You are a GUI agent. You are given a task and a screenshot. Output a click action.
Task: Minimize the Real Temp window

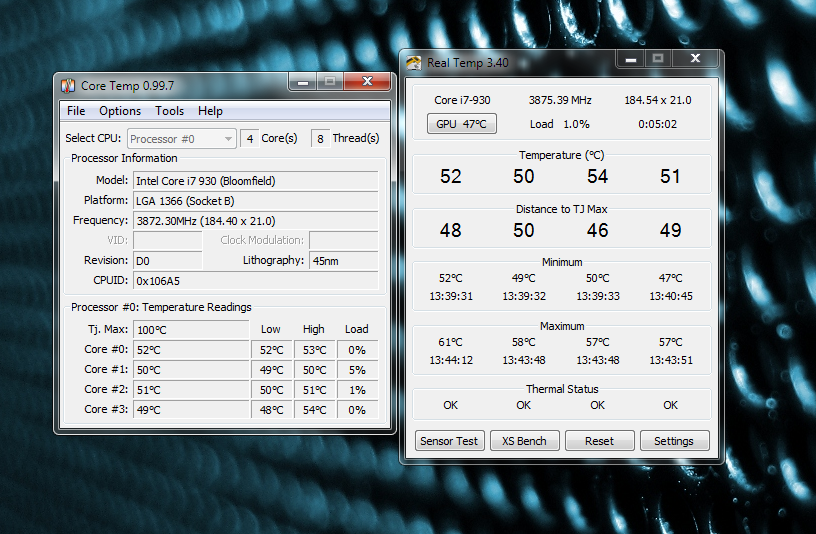pos(631,59)
